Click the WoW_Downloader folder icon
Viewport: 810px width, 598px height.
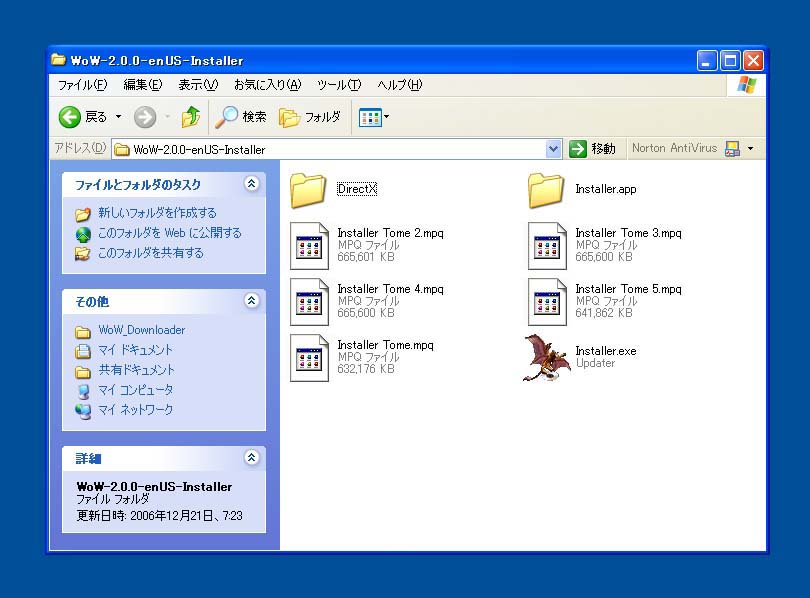(83, 331)
